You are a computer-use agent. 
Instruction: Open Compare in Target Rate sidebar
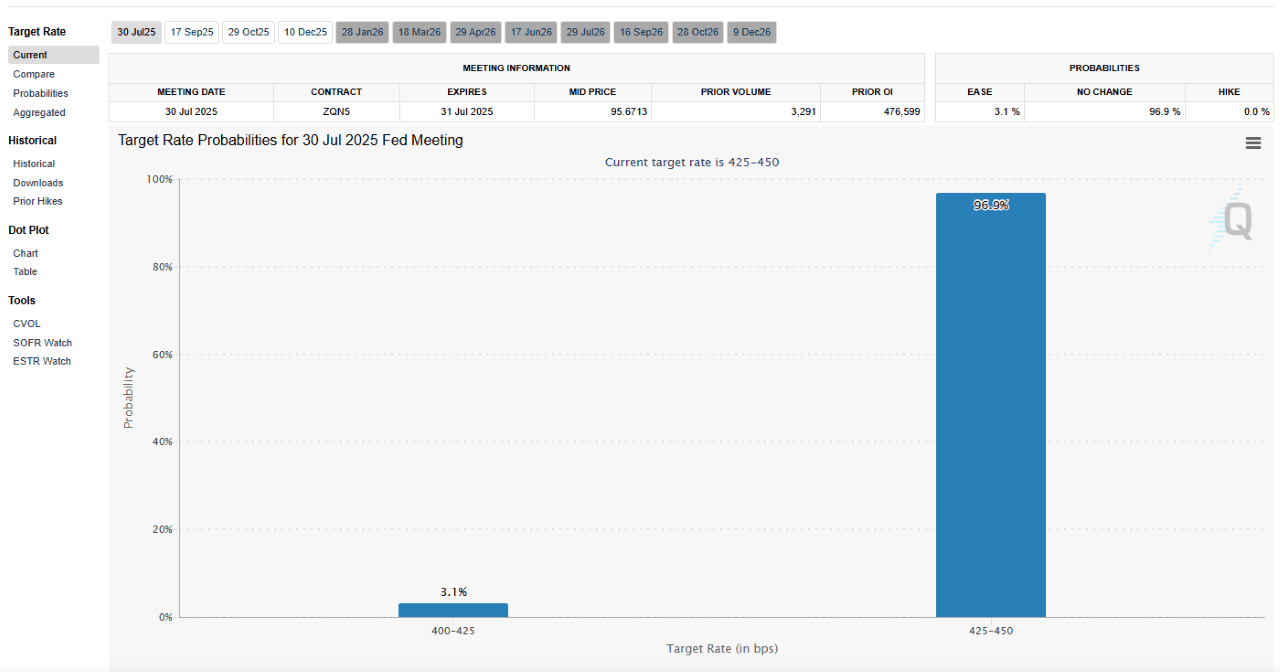click(34, 74)
